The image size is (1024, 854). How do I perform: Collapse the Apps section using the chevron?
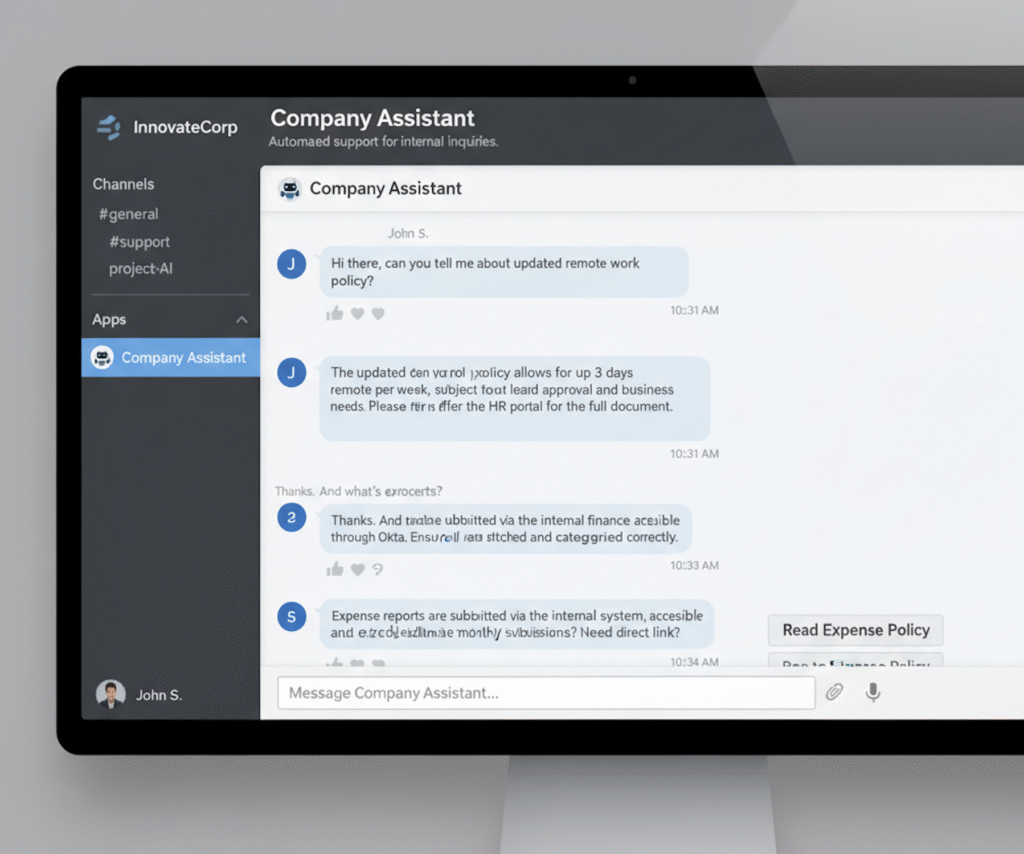241,320
